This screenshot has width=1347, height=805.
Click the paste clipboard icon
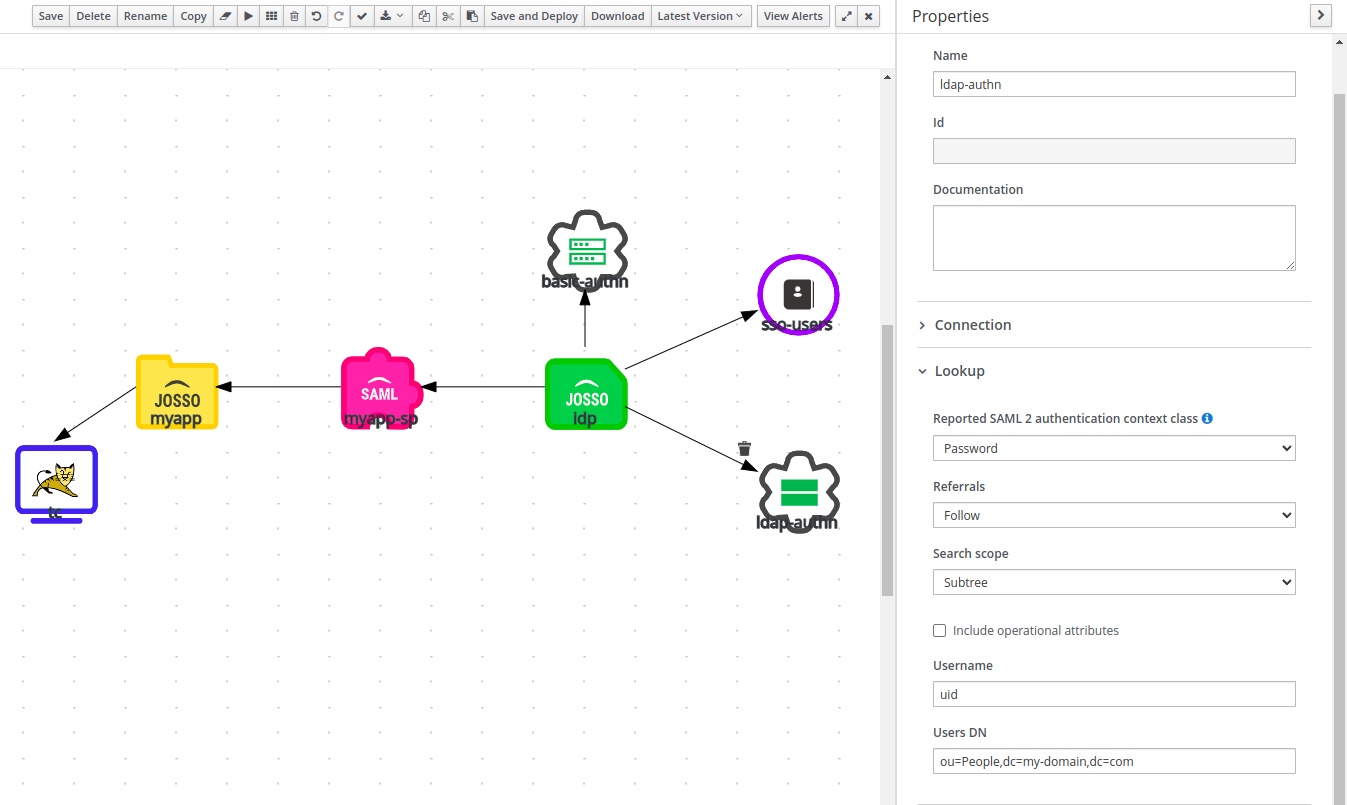(x=472, y=16)
